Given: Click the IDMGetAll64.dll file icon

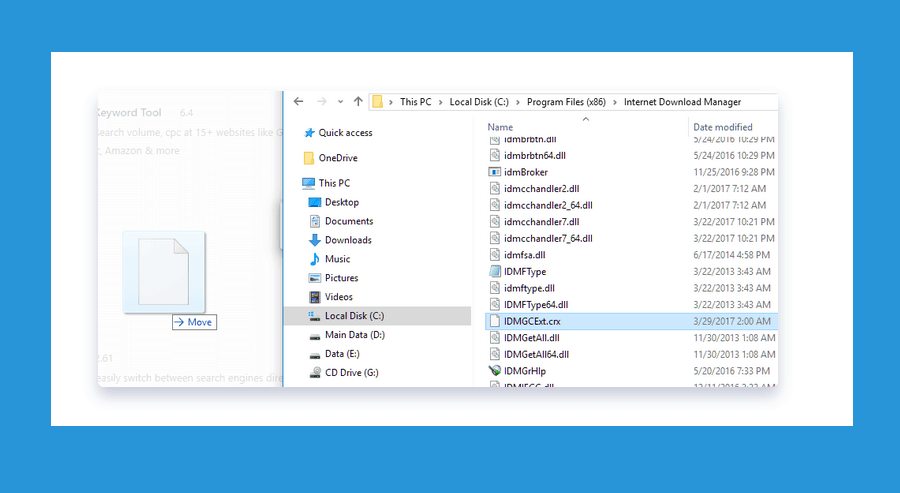Looking at the screenshot, I should tap(494, 354).
